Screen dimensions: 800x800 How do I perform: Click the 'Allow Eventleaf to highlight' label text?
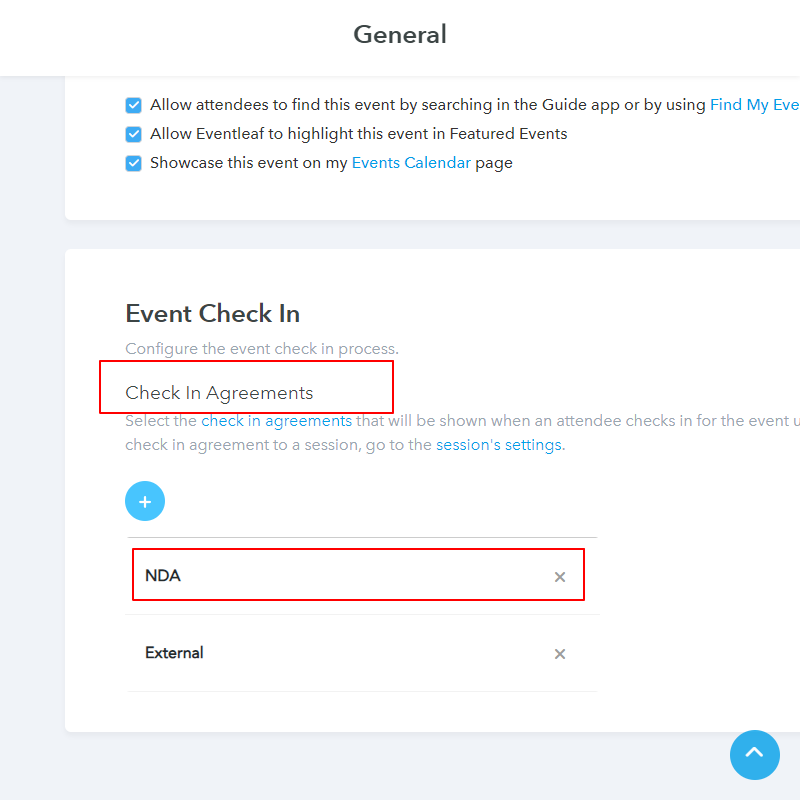click(358, 134)
